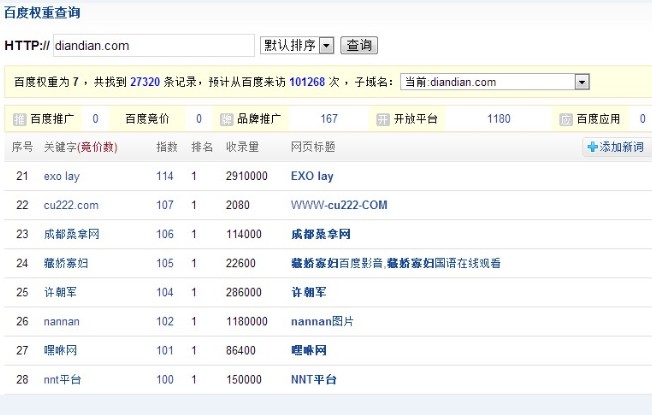Click index value 106 in row 23
The height and width of the screenshot is (415, 652).
(x=165, y=234)
